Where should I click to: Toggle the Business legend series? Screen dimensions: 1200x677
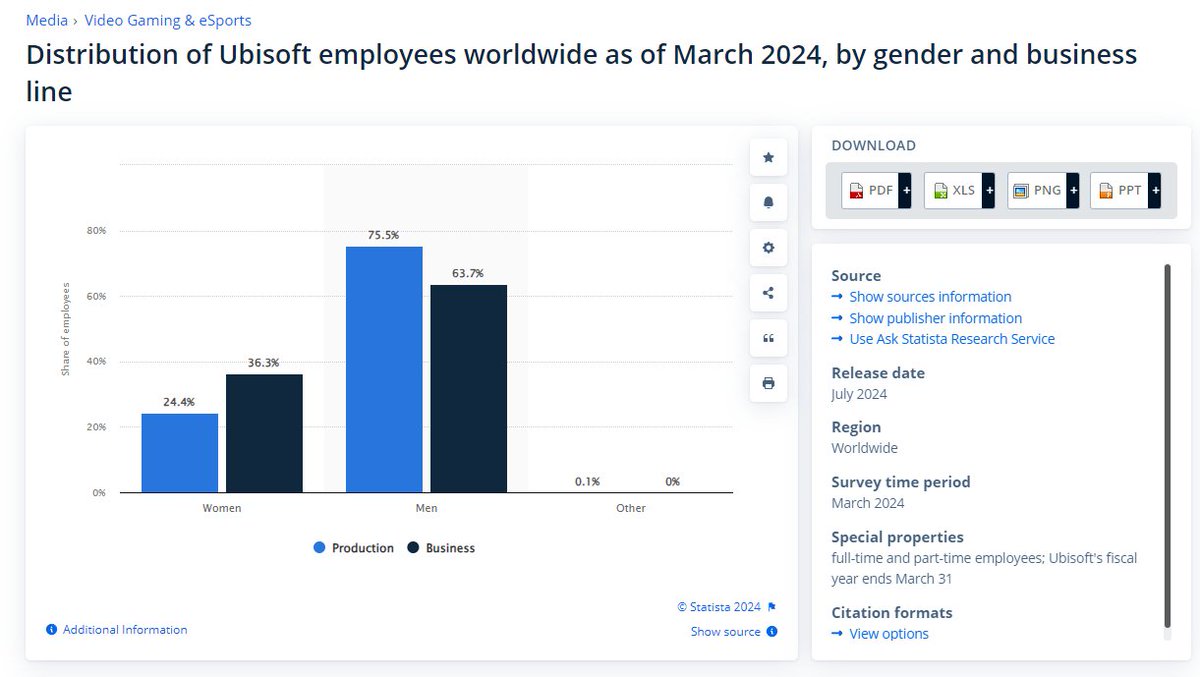tap(441, 548)
